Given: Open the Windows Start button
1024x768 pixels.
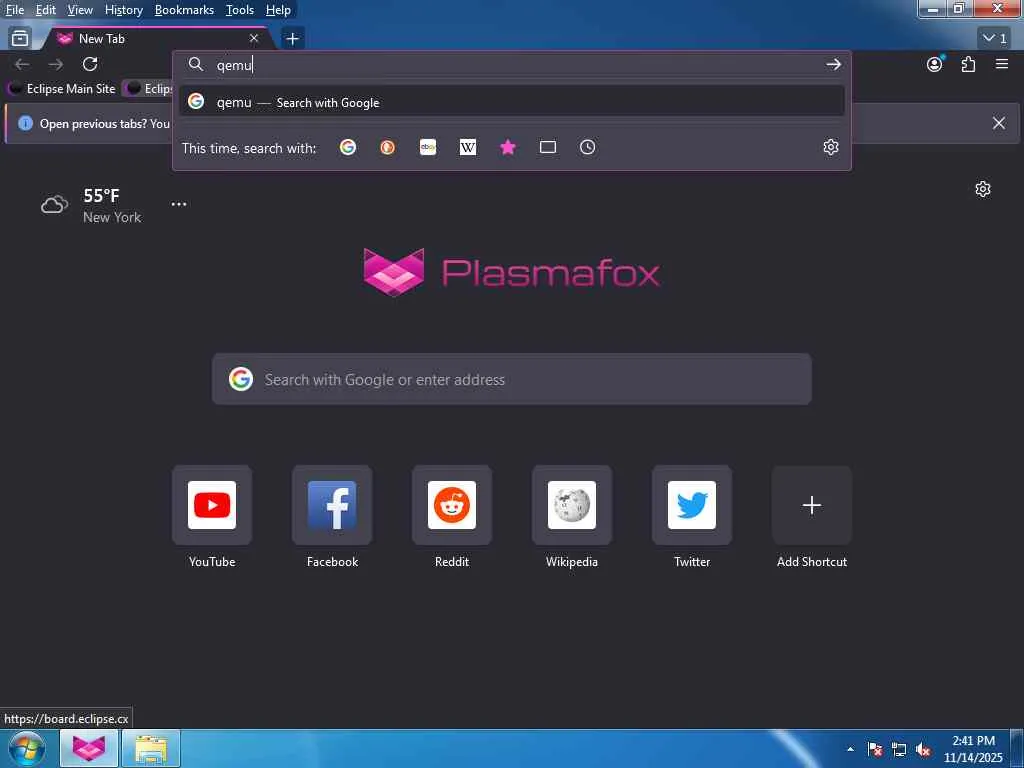Looking at the screenshot, I should (x=27, y=749).
